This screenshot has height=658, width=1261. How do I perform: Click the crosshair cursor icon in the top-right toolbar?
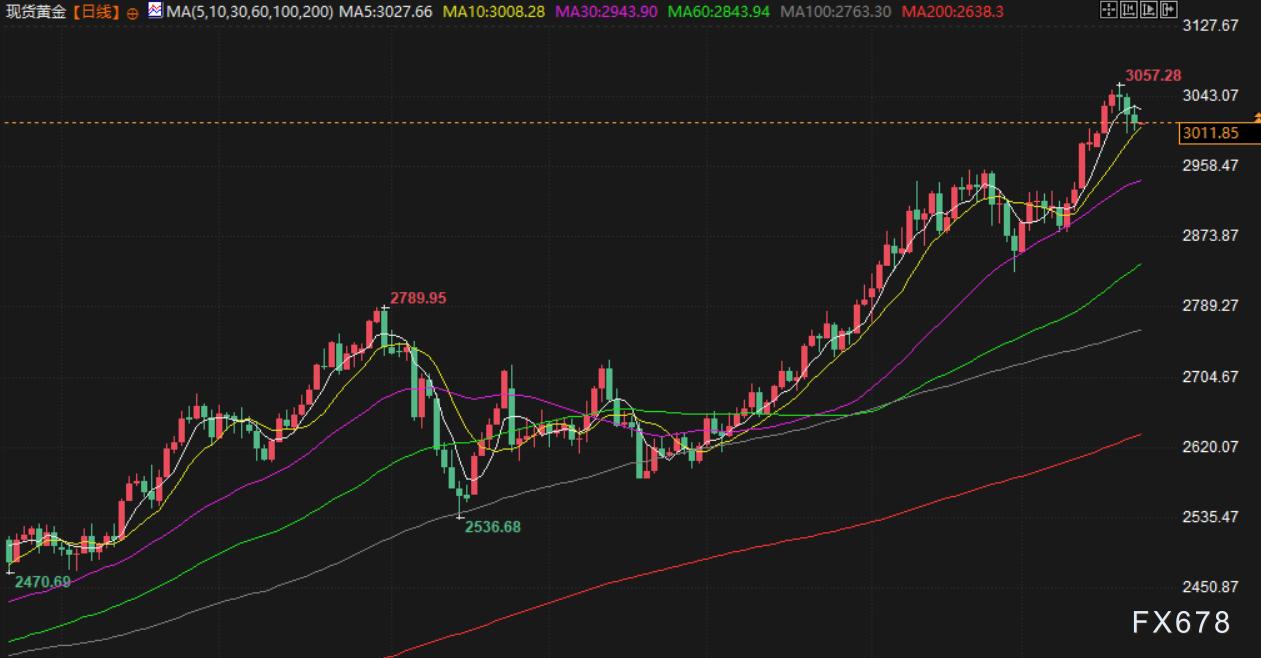click(x=1107, y=11)
